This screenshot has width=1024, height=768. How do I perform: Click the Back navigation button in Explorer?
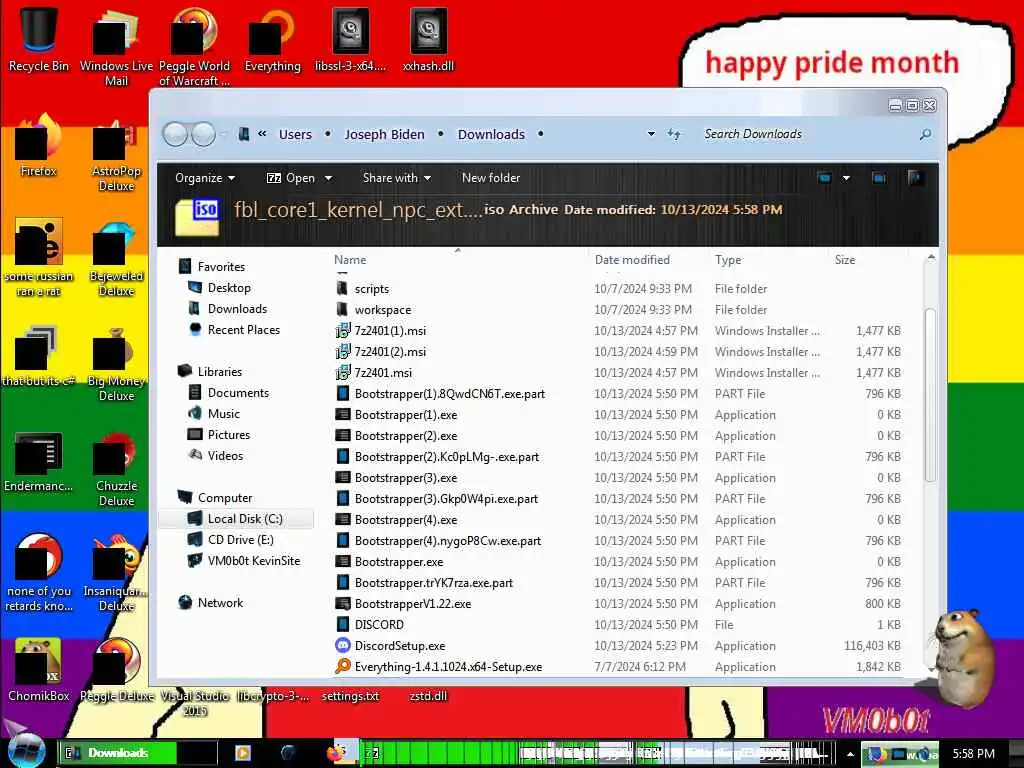tap(175, 135)
